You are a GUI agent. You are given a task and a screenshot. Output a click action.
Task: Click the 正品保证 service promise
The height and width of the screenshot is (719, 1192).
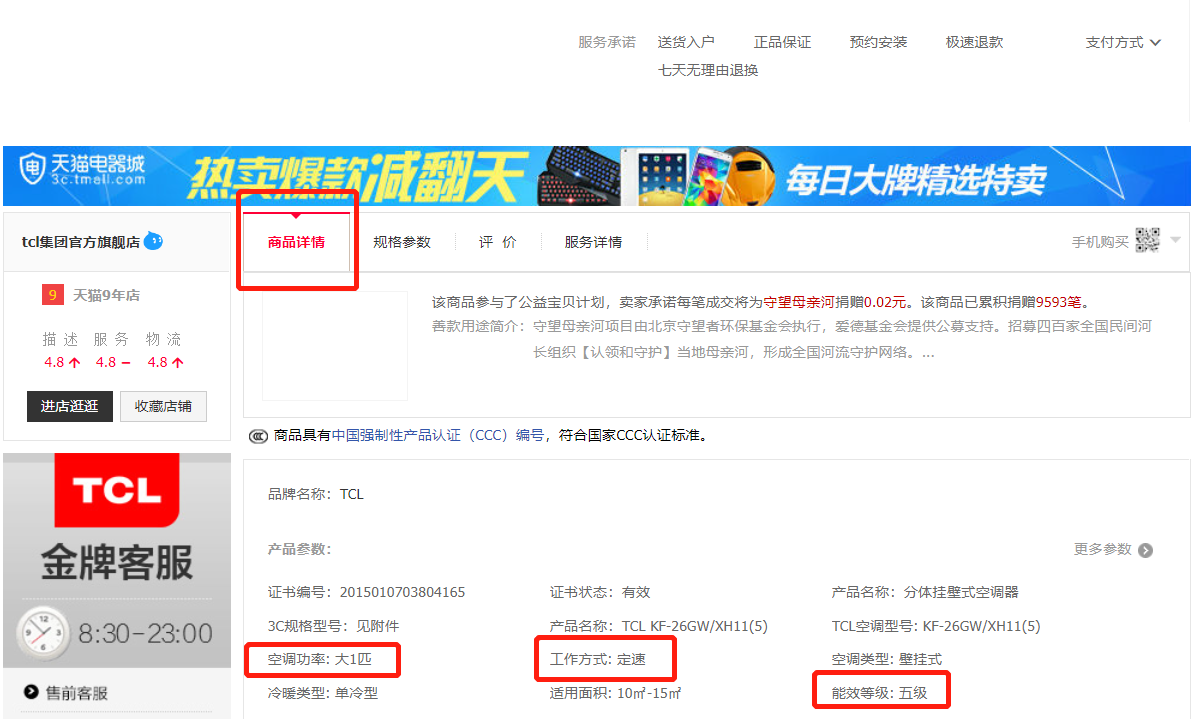(782, 43)
